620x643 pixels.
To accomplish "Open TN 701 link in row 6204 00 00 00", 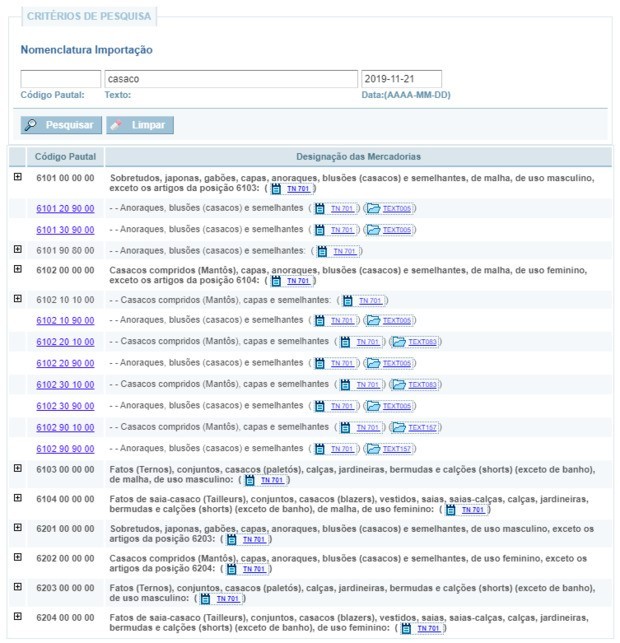I will click(429, 628).
